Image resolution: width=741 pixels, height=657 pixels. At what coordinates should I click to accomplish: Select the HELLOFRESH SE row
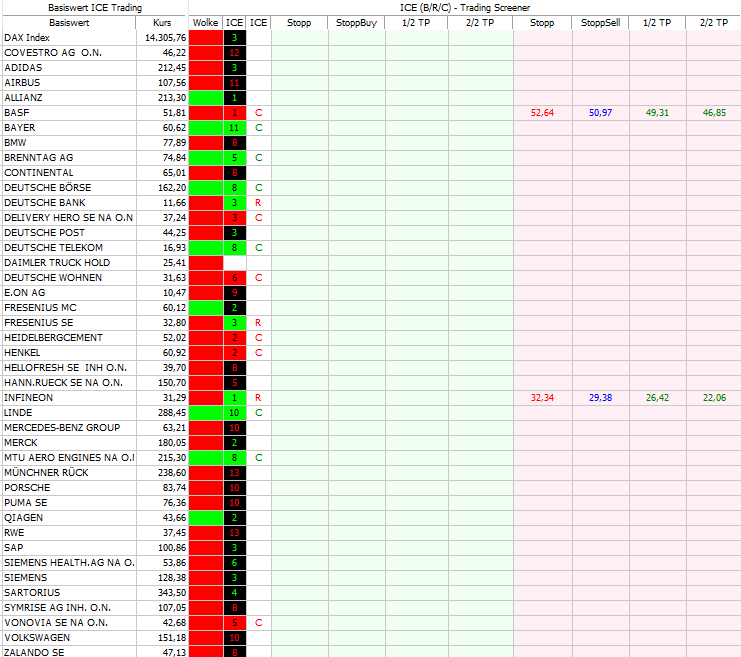click(x=66, y=368)
